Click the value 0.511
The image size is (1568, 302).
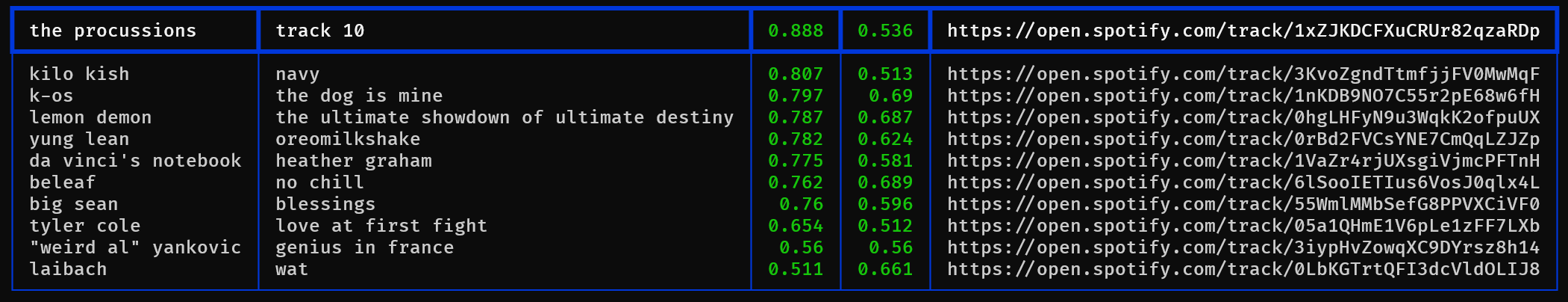[796, 269]
